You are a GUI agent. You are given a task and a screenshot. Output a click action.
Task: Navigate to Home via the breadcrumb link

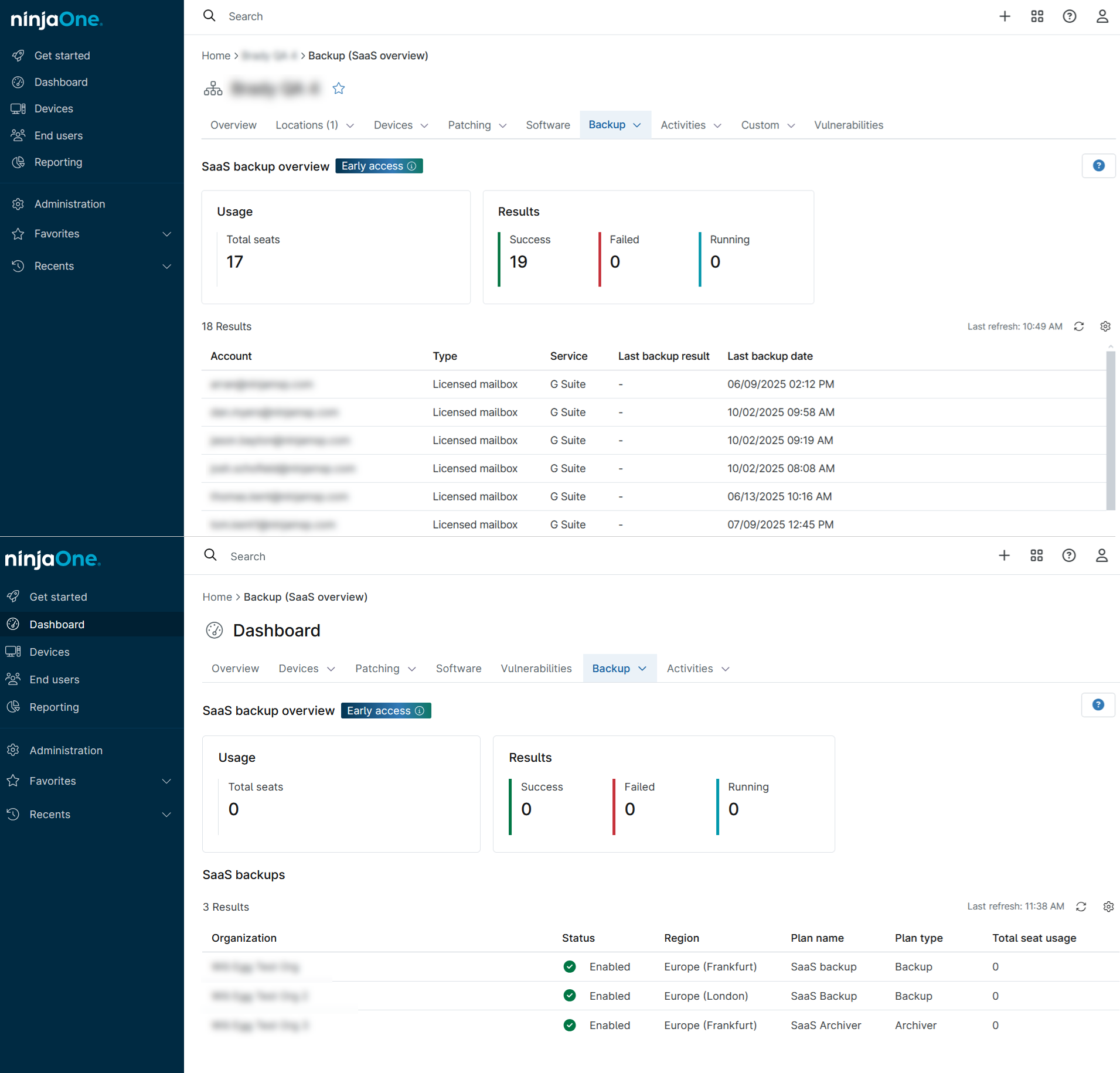(x=217, y=56)
